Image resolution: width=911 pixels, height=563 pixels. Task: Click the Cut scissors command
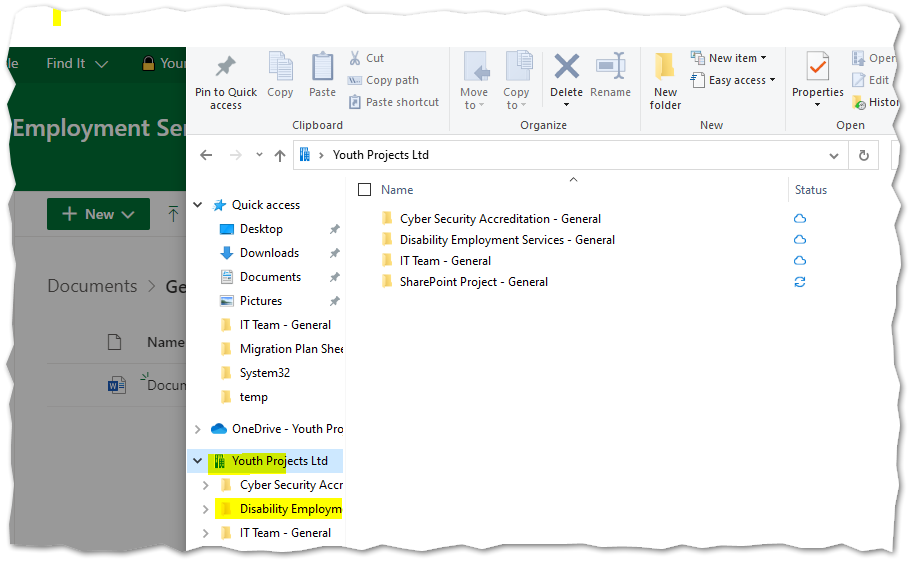click(x=366, y=58)
